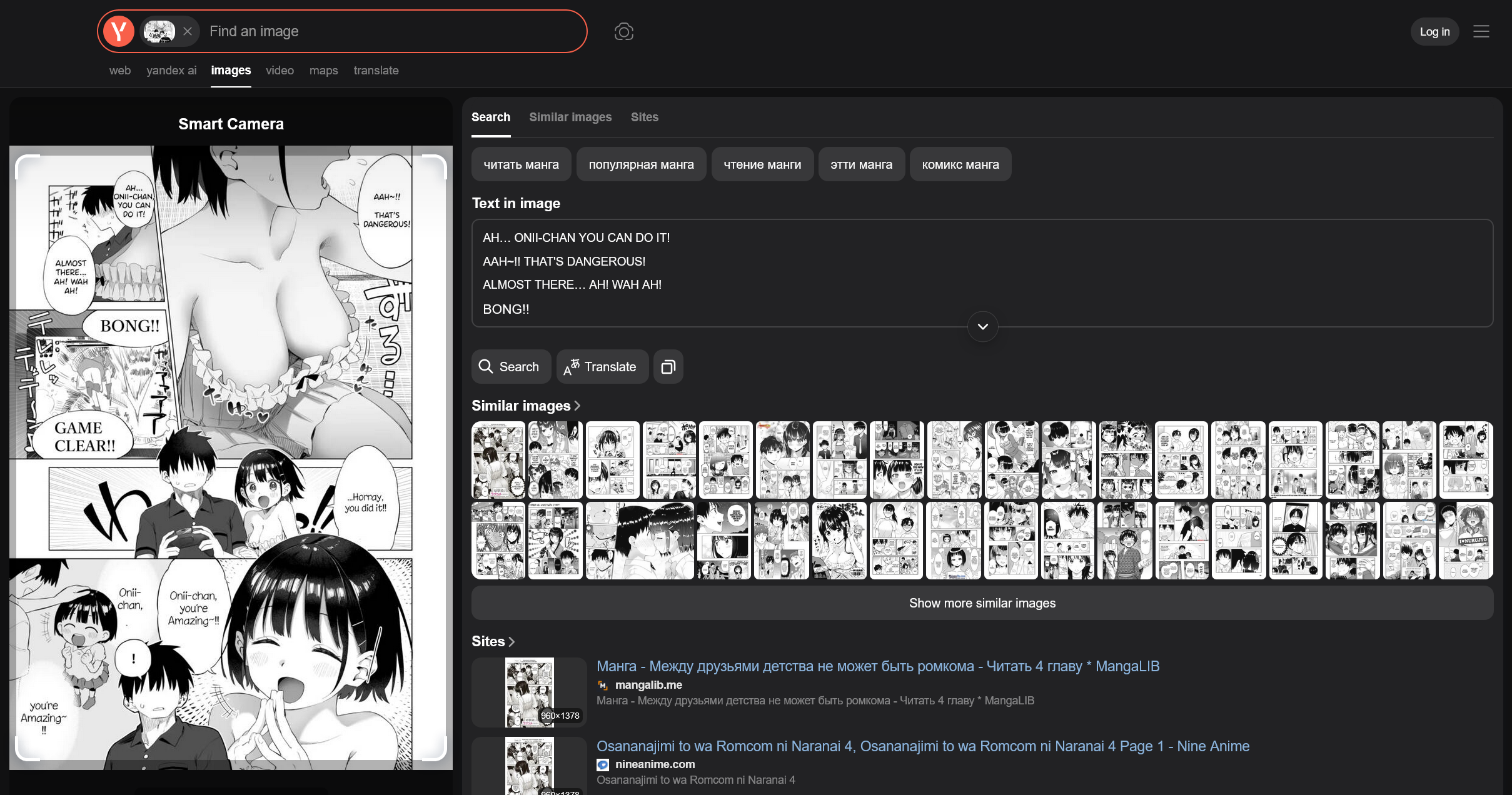The image size is (1512, 795).
Task: Go to the video tab
Action: pyautogui.click(x=280, y=70)
